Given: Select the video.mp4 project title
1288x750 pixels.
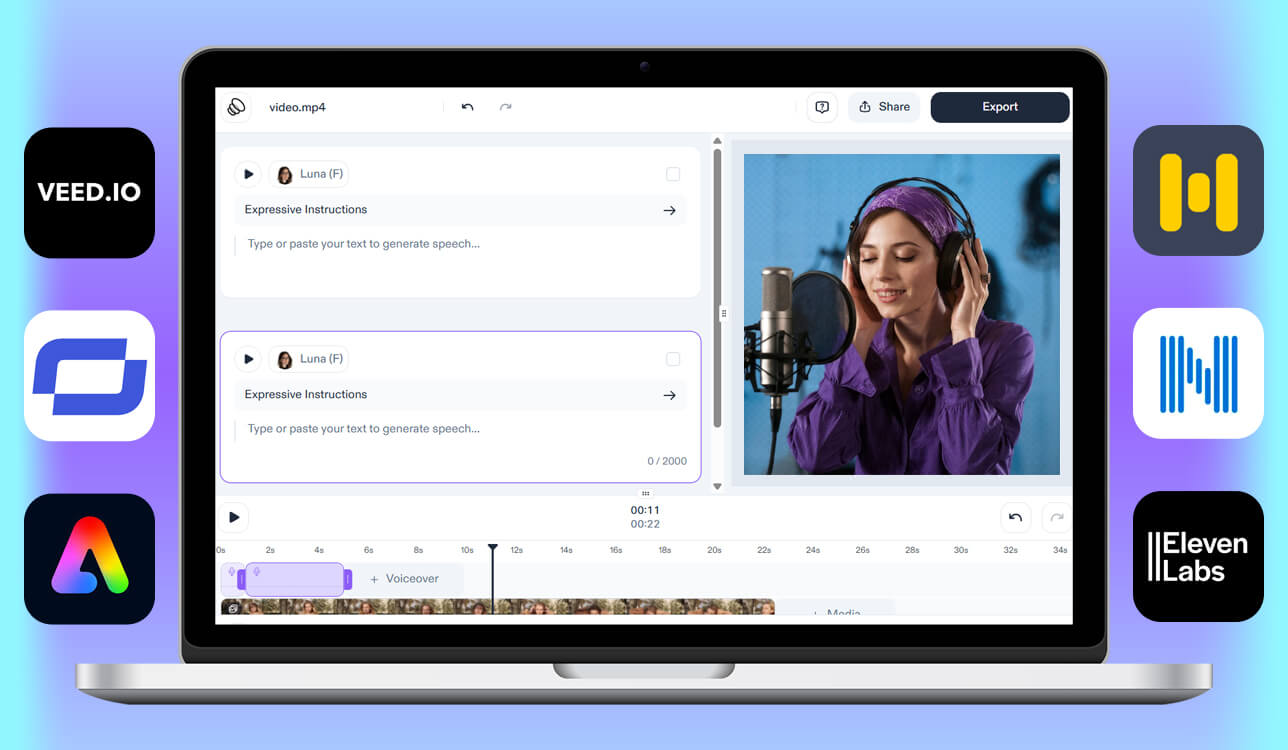Looking at the screenshot, I should 297,107.
